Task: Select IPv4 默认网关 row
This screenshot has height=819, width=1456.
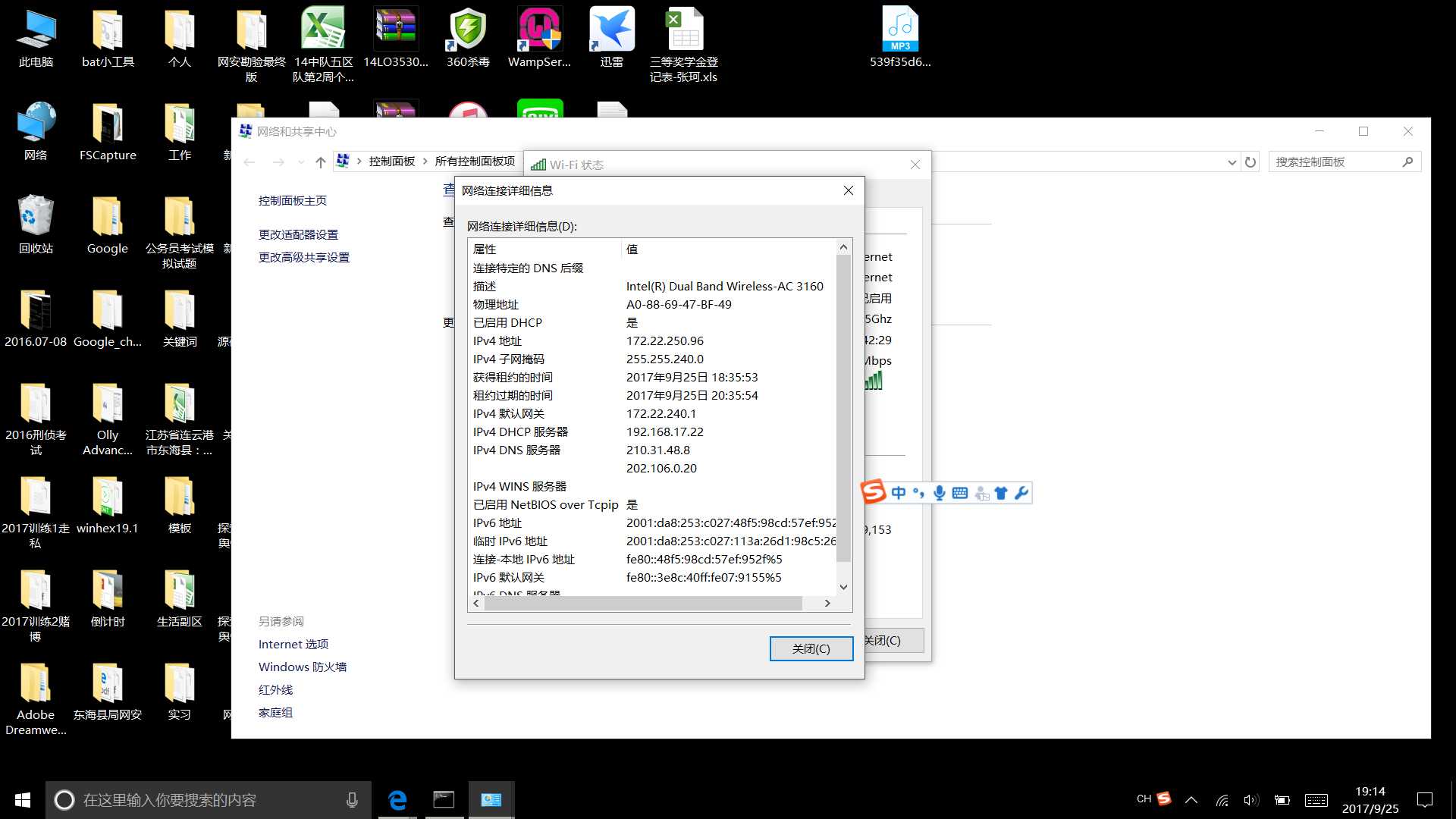Action: (x=652, y=414)
